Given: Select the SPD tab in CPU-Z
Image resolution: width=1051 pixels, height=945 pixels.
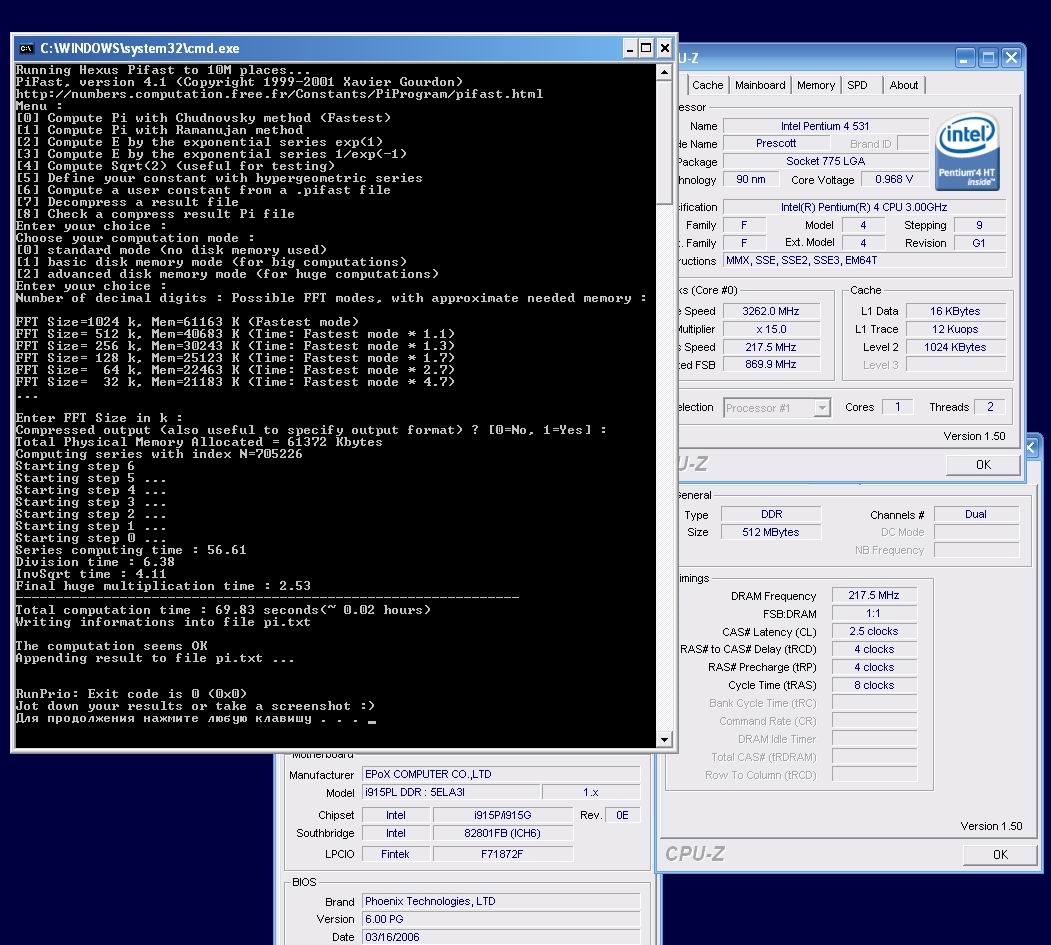Looking at the screenshot, I should [857, 85].
